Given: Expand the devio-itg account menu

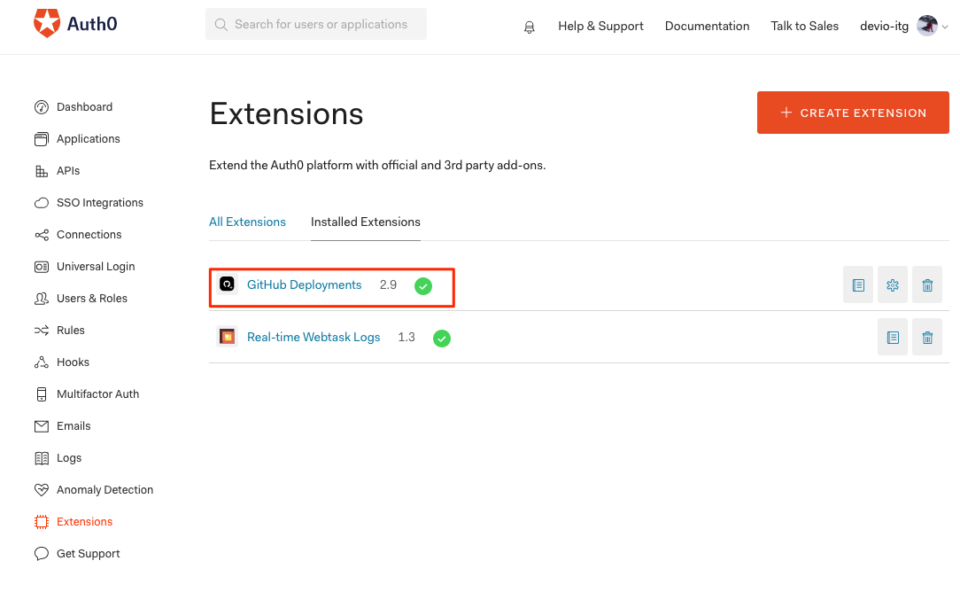Looking at the screenshot, I should pyautogui.click(x=884, y=26).
